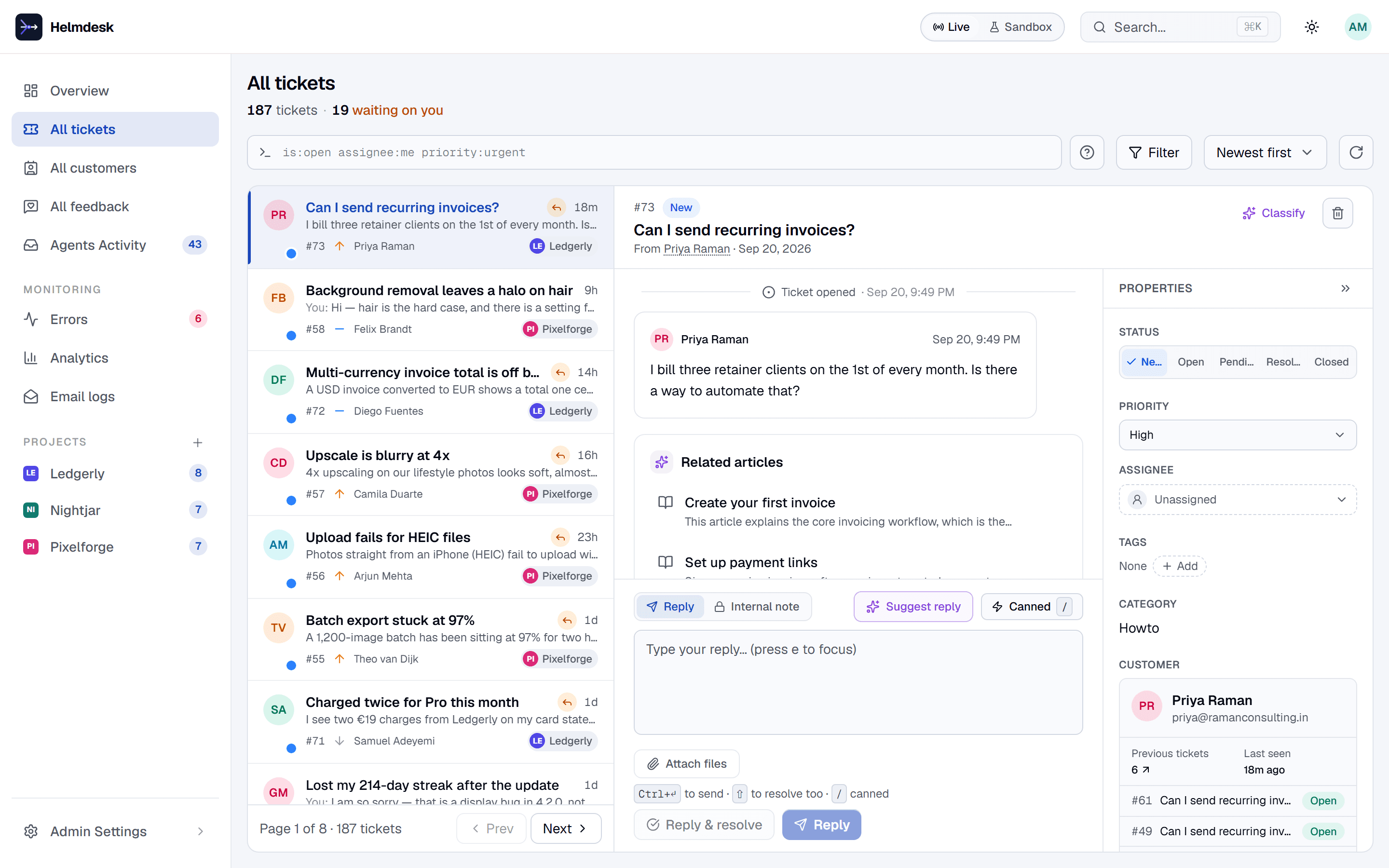Open the AM user avatar menu
Image resolution: width=1389 pixels, height=868 pixels.
pos(1358,27)
